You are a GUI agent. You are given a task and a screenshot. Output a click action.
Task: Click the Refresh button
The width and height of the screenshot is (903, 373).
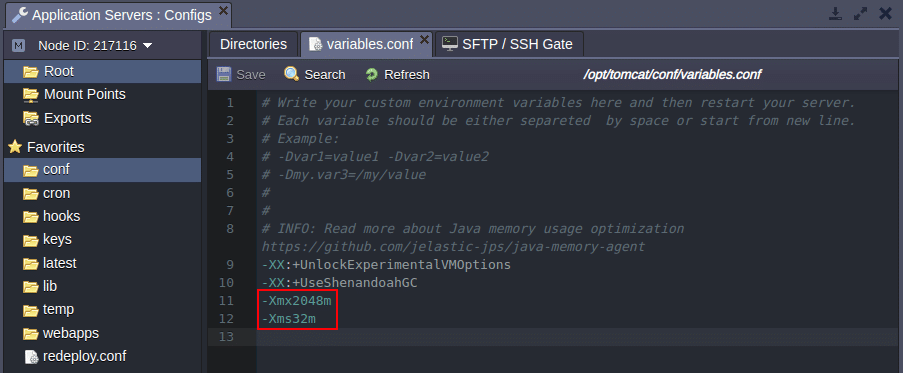pos(397,75)
